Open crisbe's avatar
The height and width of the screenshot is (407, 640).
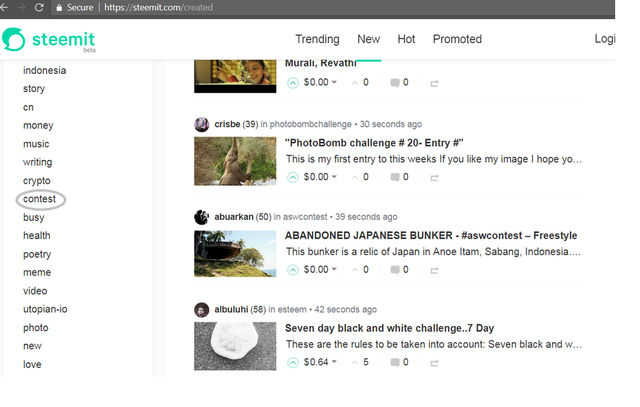(202, 125)
